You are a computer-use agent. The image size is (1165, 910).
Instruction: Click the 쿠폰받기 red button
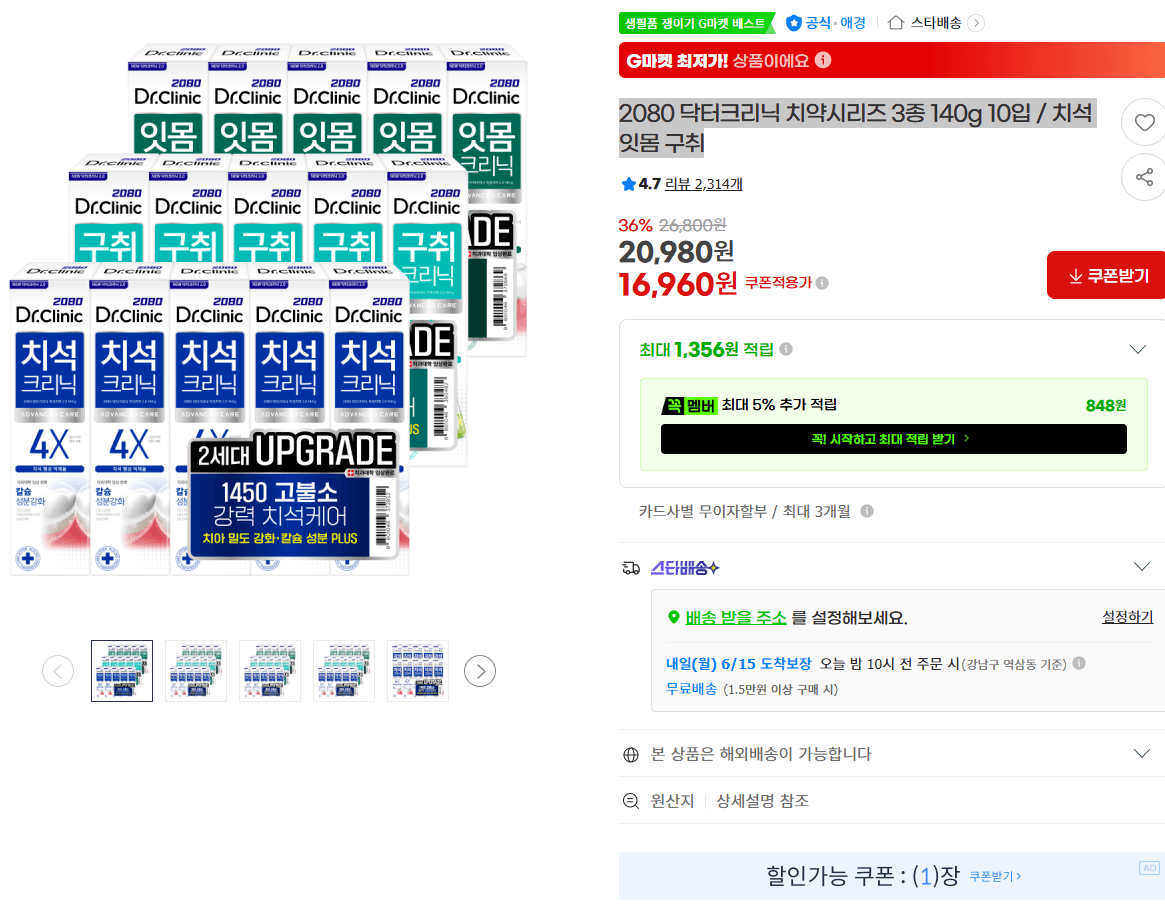[1107, 276]
